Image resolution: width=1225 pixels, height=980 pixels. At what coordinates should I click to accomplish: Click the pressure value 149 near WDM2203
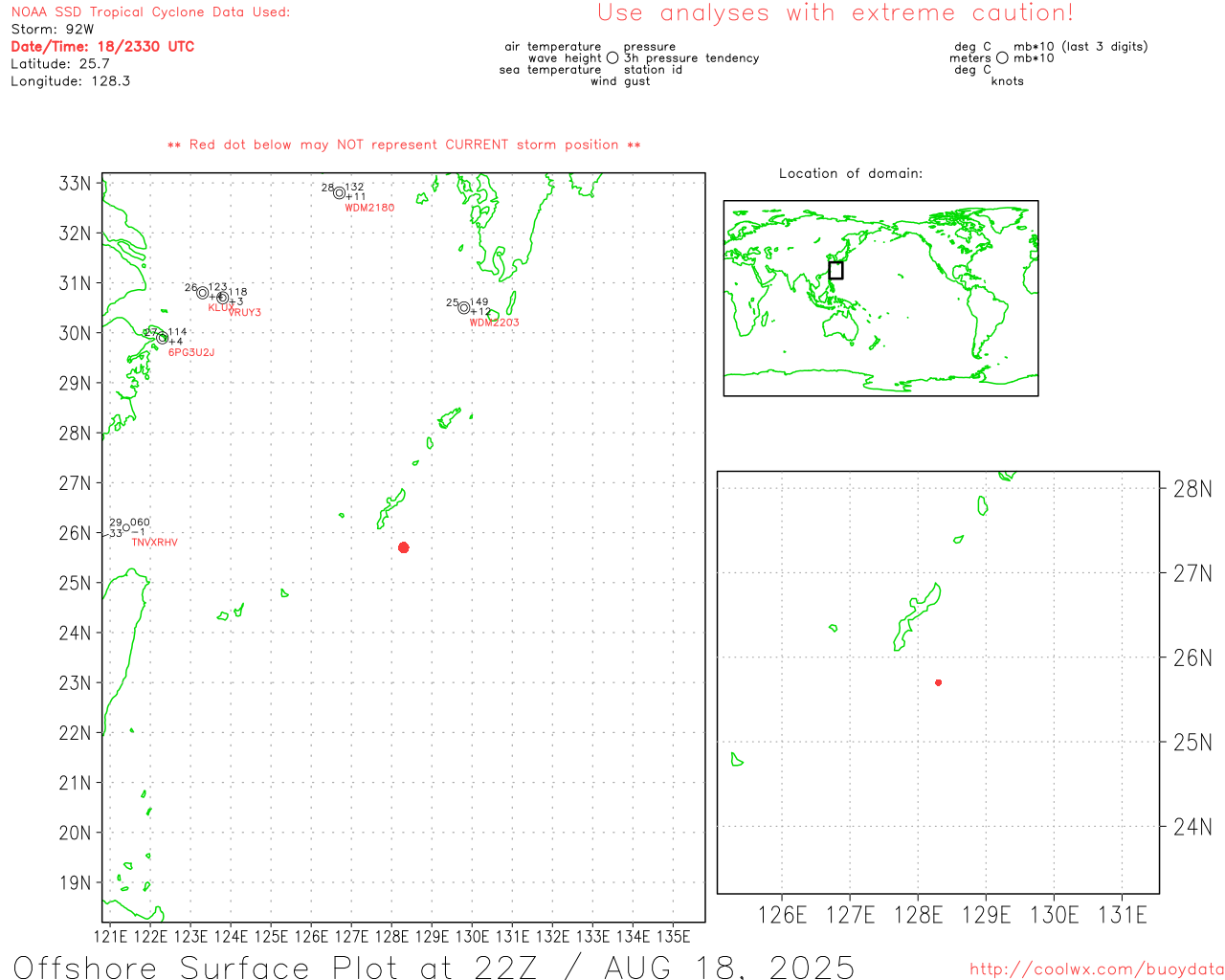coord(479,302)
